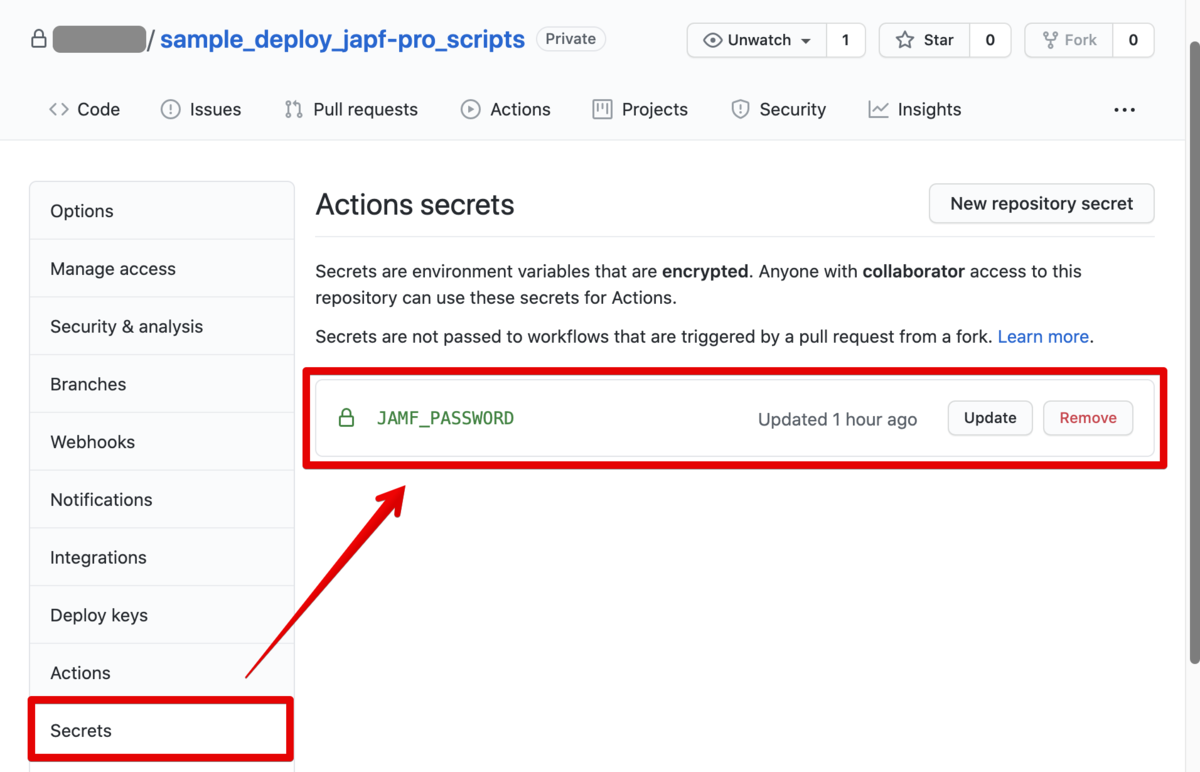The image size is (1200, 772).
Task: Open Notifications settings in the sidebar
Action: click(x=162, y=500)
